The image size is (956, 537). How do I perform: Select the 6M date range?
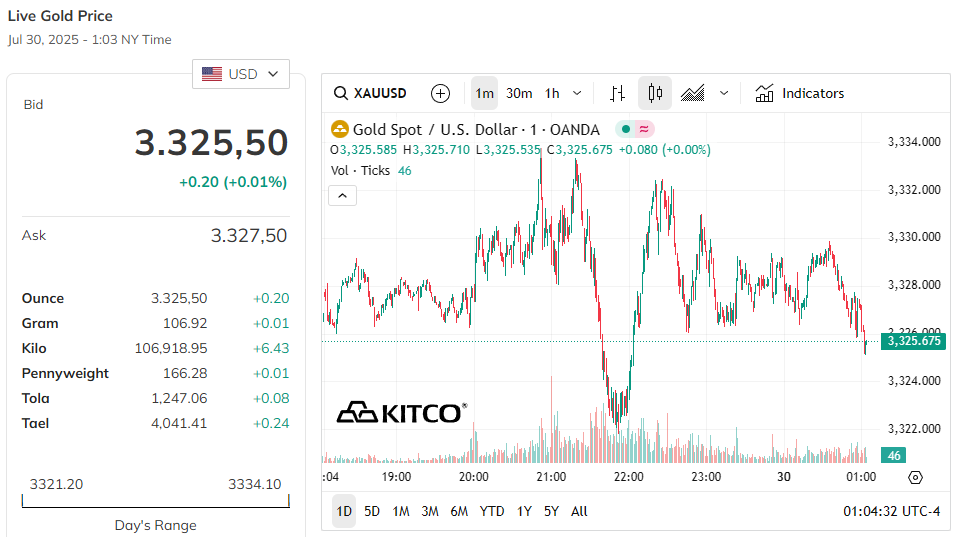[459, 511]
